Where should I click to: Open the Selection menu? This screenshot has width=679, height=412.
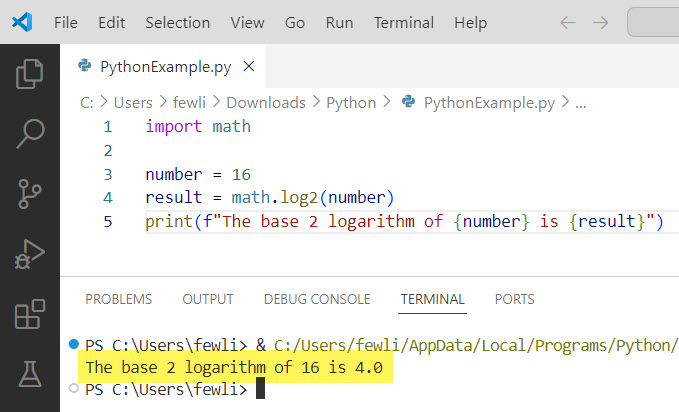[x=178, y=23]
